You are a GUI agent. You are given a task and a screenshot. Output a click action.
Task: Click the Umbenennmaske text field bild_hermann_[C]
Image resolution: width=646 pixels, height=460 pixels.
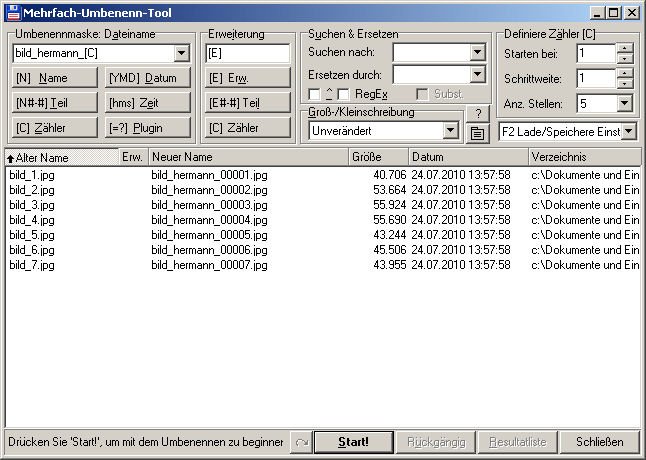coord(94,54)
